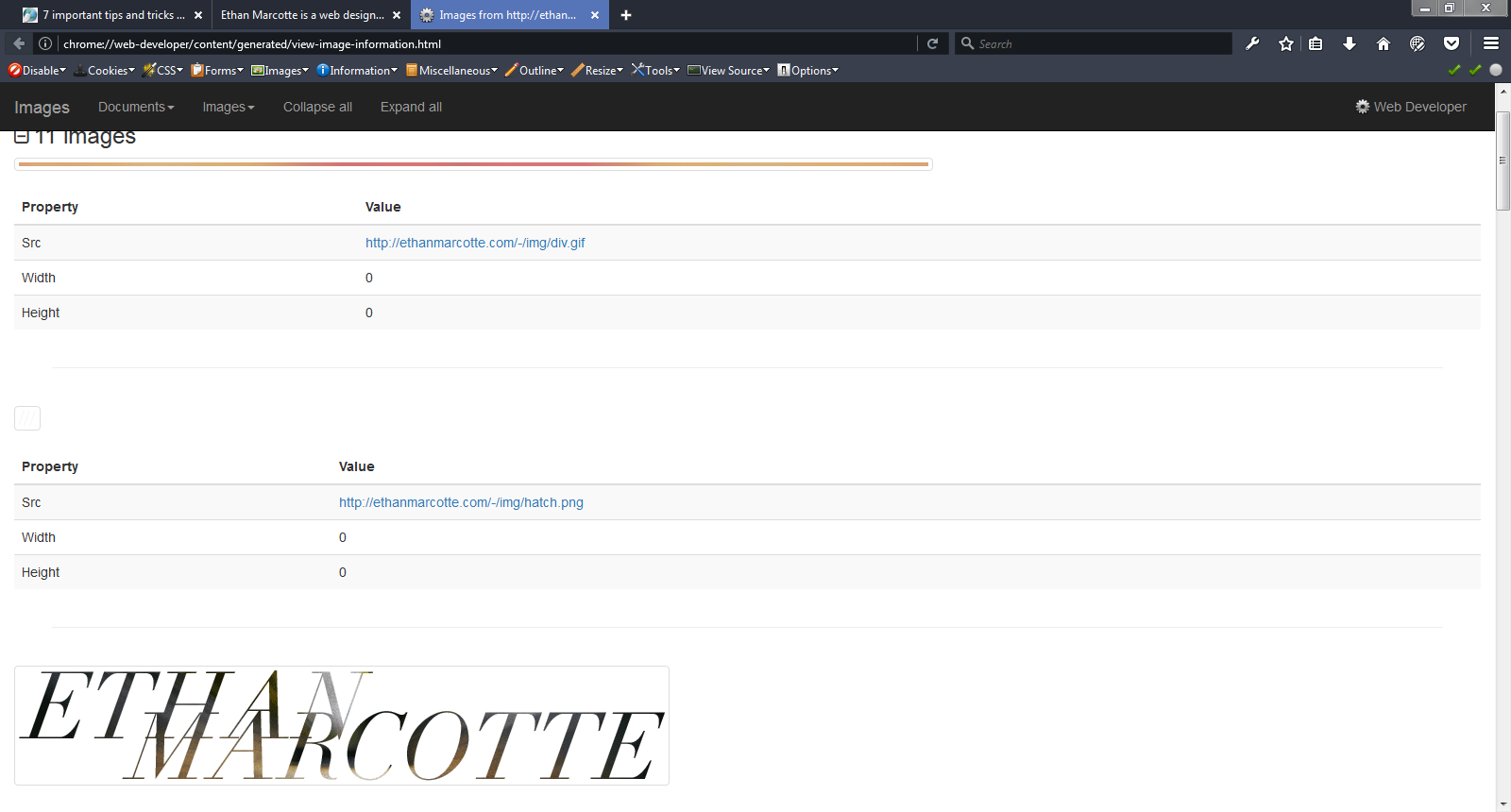Close the 'Images from http://ethan' tab
The width and height of the screenshot is (1511, 812).
(595, 15)
